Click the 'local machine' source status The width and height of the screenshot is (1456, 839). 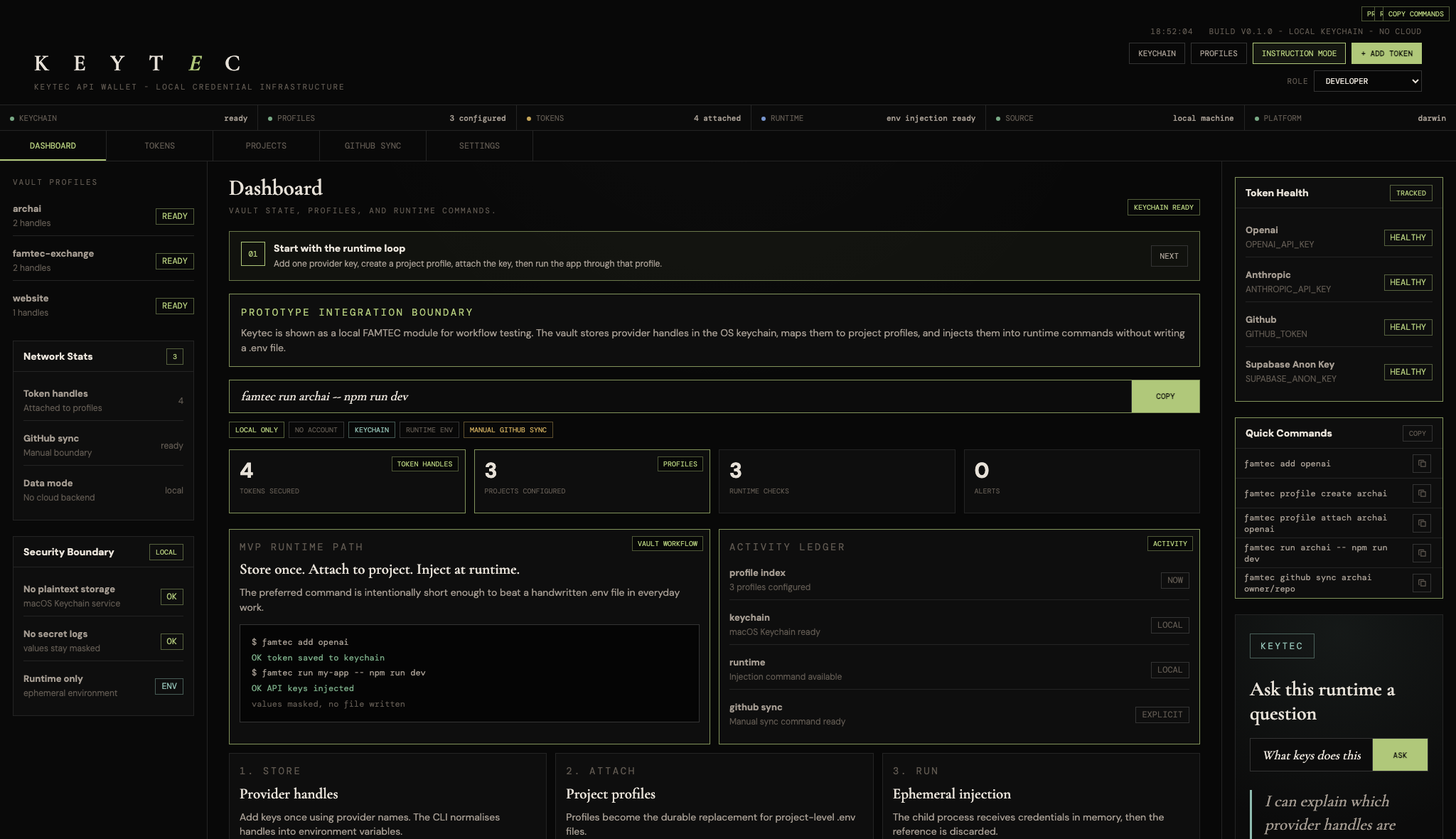1203,118
